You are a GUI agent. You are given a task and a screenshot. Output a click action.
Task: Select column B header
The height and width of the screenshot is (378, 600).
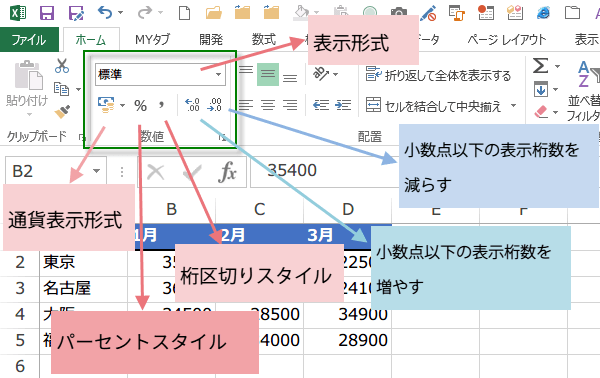pyautogui.click(x=171, y=210)
